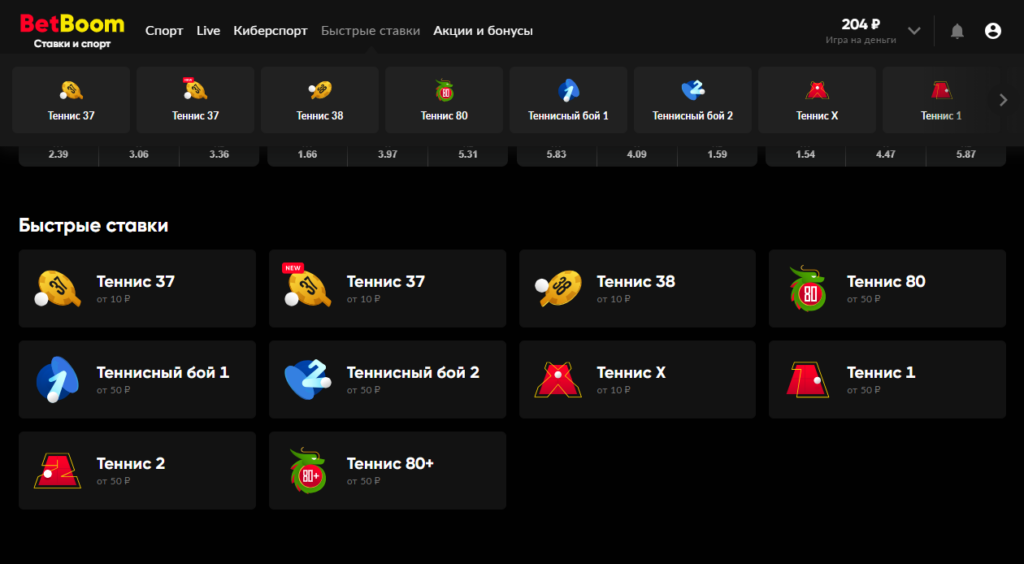Open the notifications bell
Screen dimensions: 1024x564
tap(957, 31)
